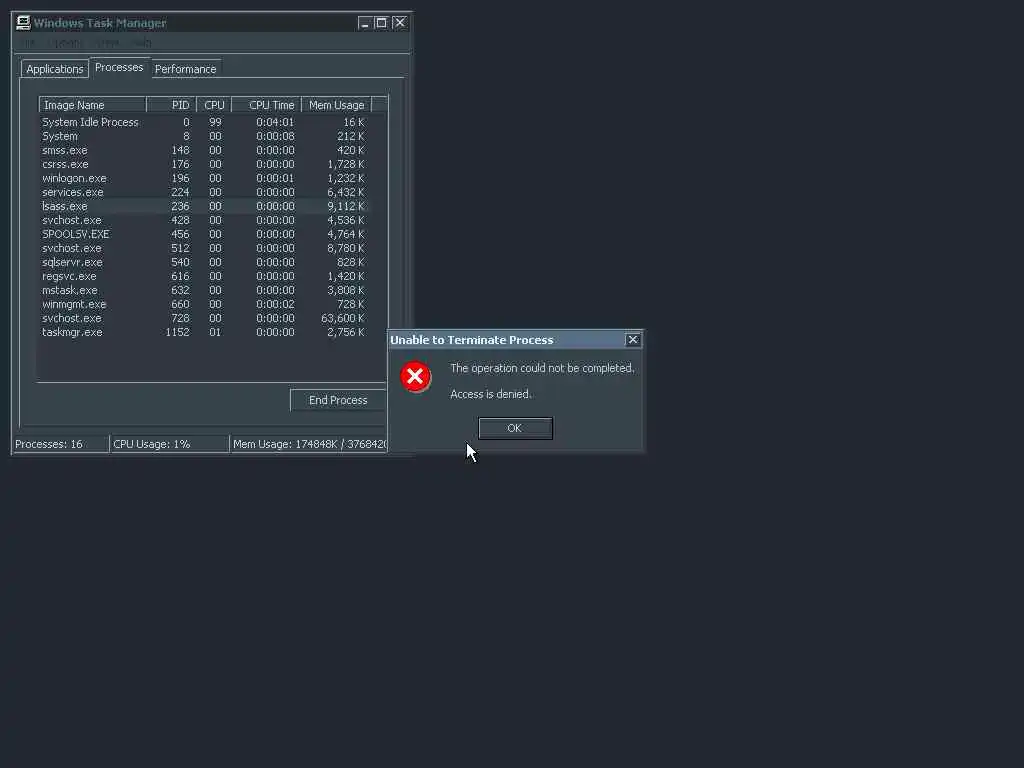Minimize the Windows Task Manager window
The height and width of the screenshot is (768, 1024).
click(364, 24)
